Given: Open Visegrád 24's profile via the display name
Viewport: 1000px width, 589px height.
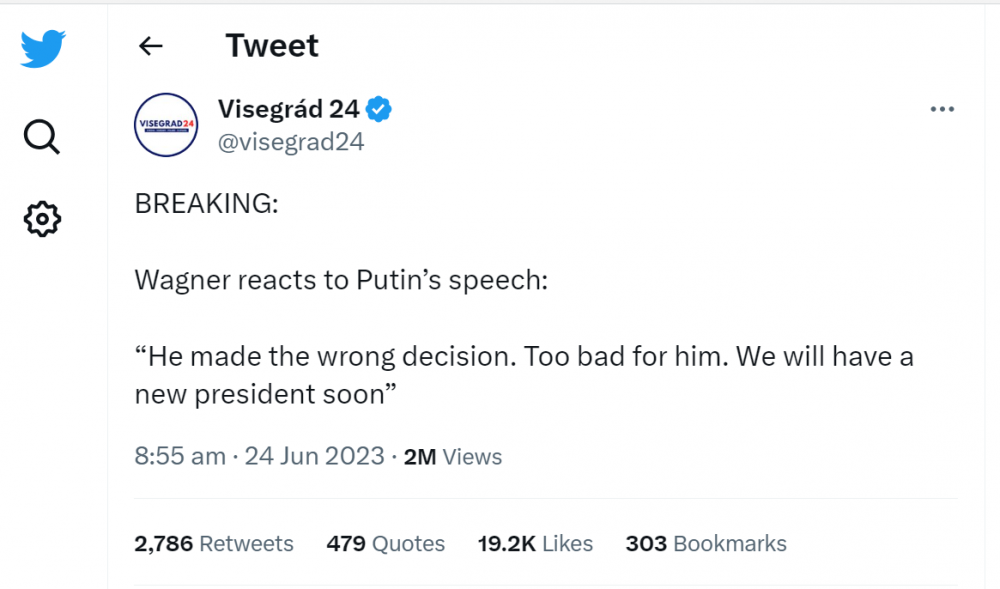Looking at the screenshot, I should 290,109.
